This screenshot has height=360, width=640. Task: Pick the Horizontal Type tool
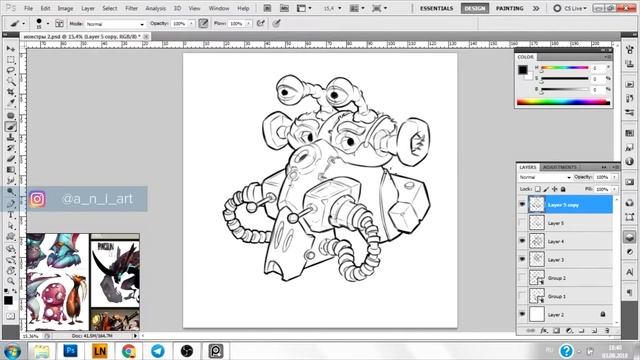coord(11,215)
